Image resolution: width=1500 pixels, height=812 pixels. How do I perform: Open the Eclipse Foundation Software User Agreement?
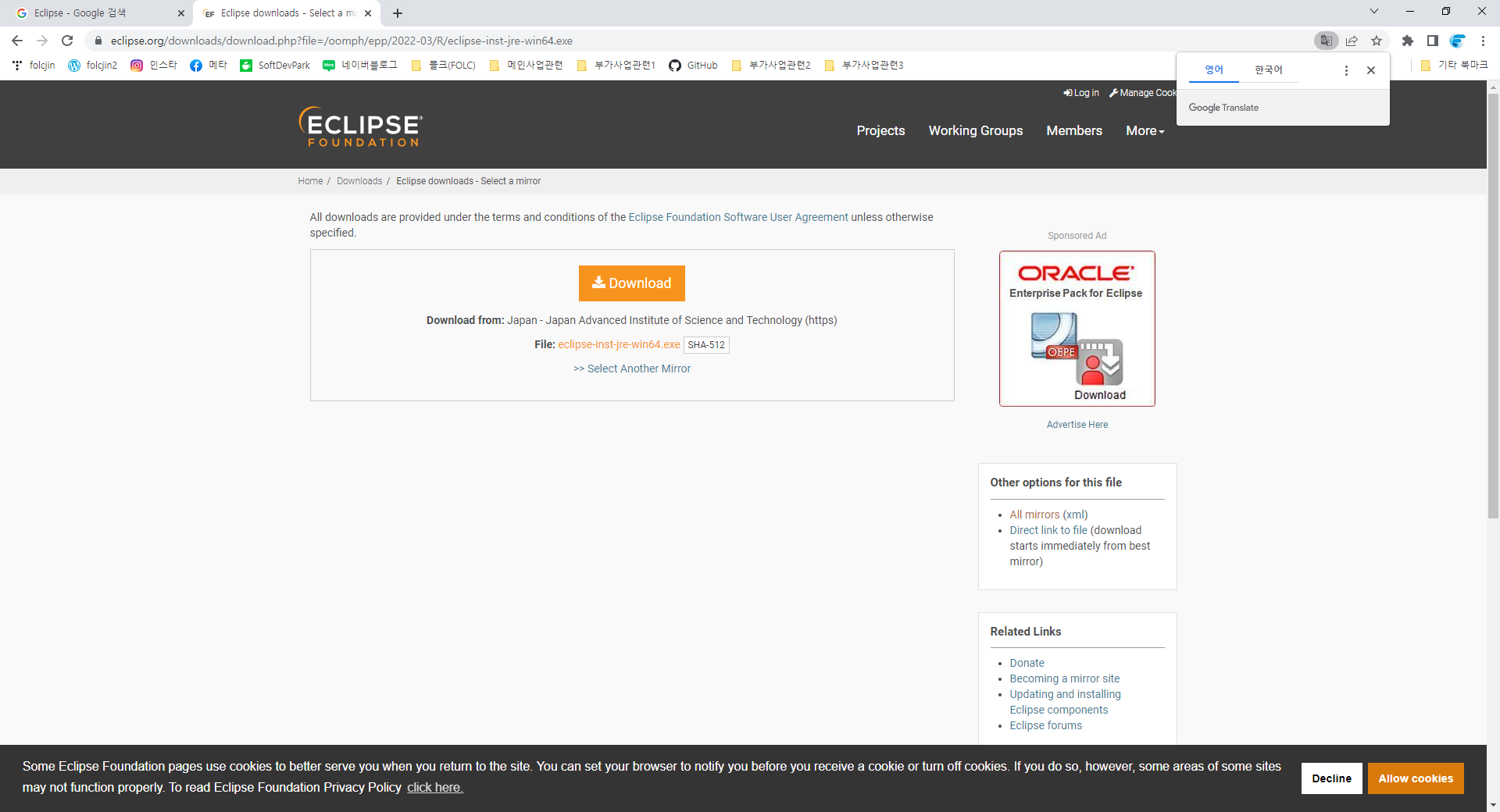pyautogui.click(x=738, y=217)
